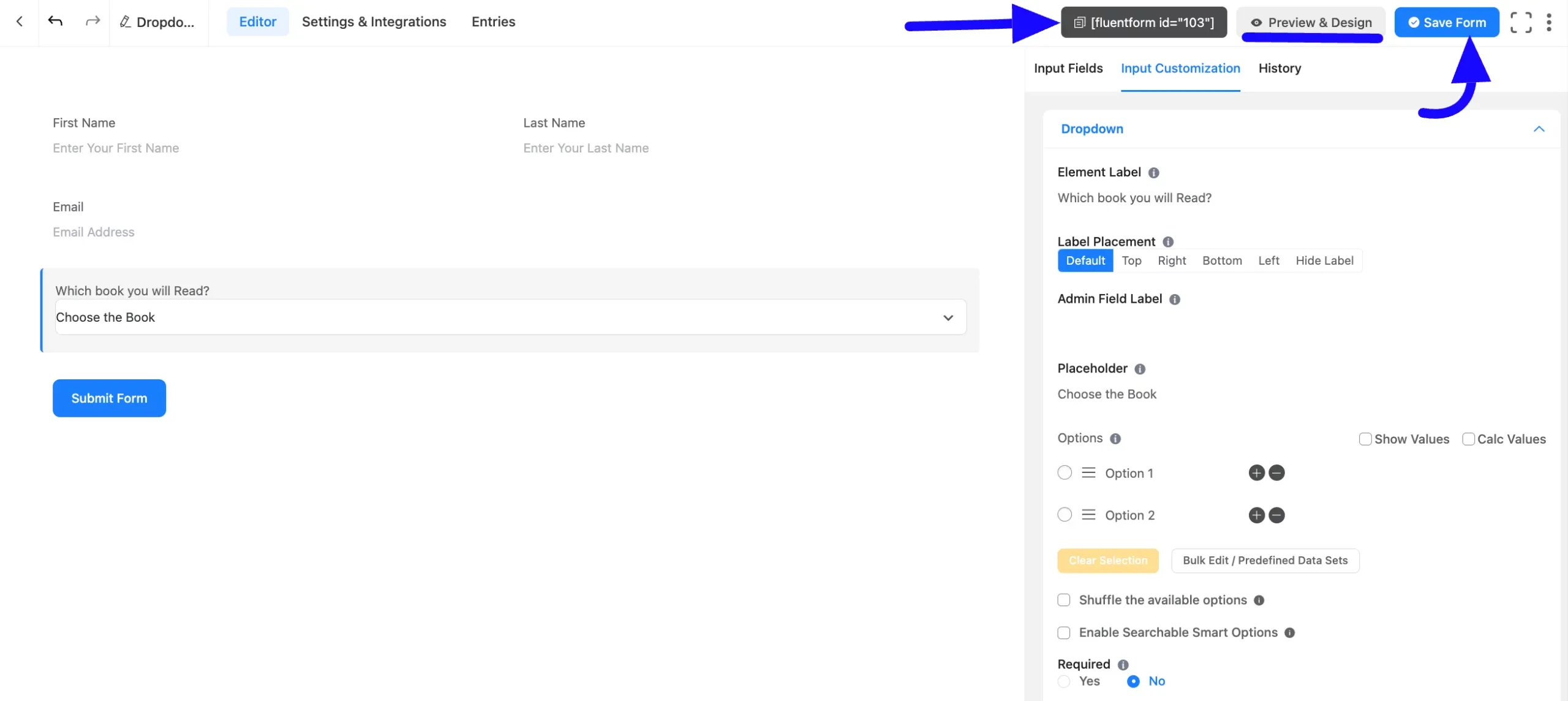This screenshot has width=1568, height=701.
Task: Choose Hide Label placement
Action: (x=1324, y=261)
